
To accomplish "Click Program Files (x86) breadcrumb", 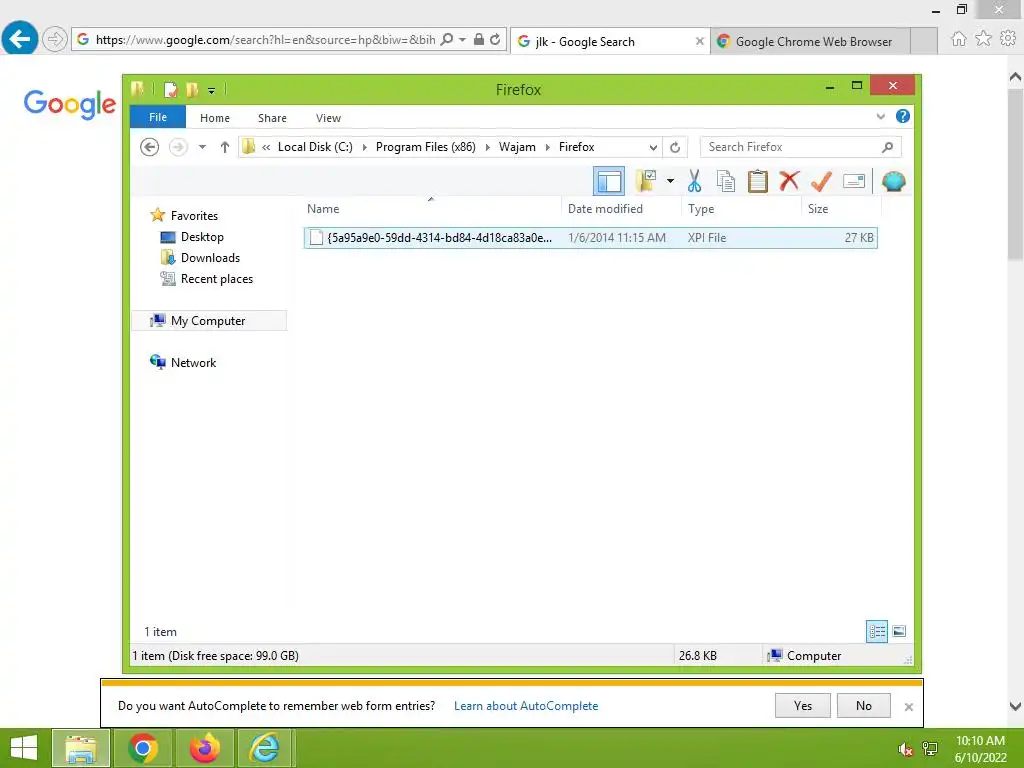I will [x=426, y=147].
